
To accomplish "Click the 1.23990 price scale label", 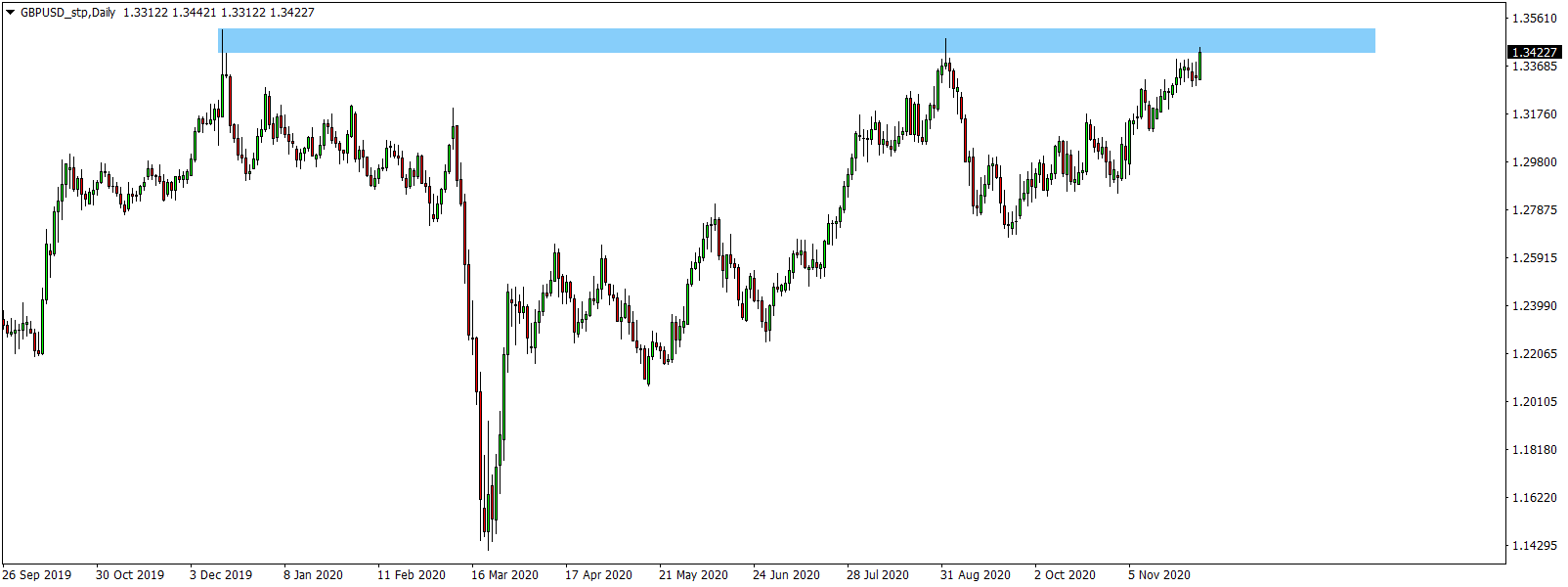I will click(x=1534, y=306).
